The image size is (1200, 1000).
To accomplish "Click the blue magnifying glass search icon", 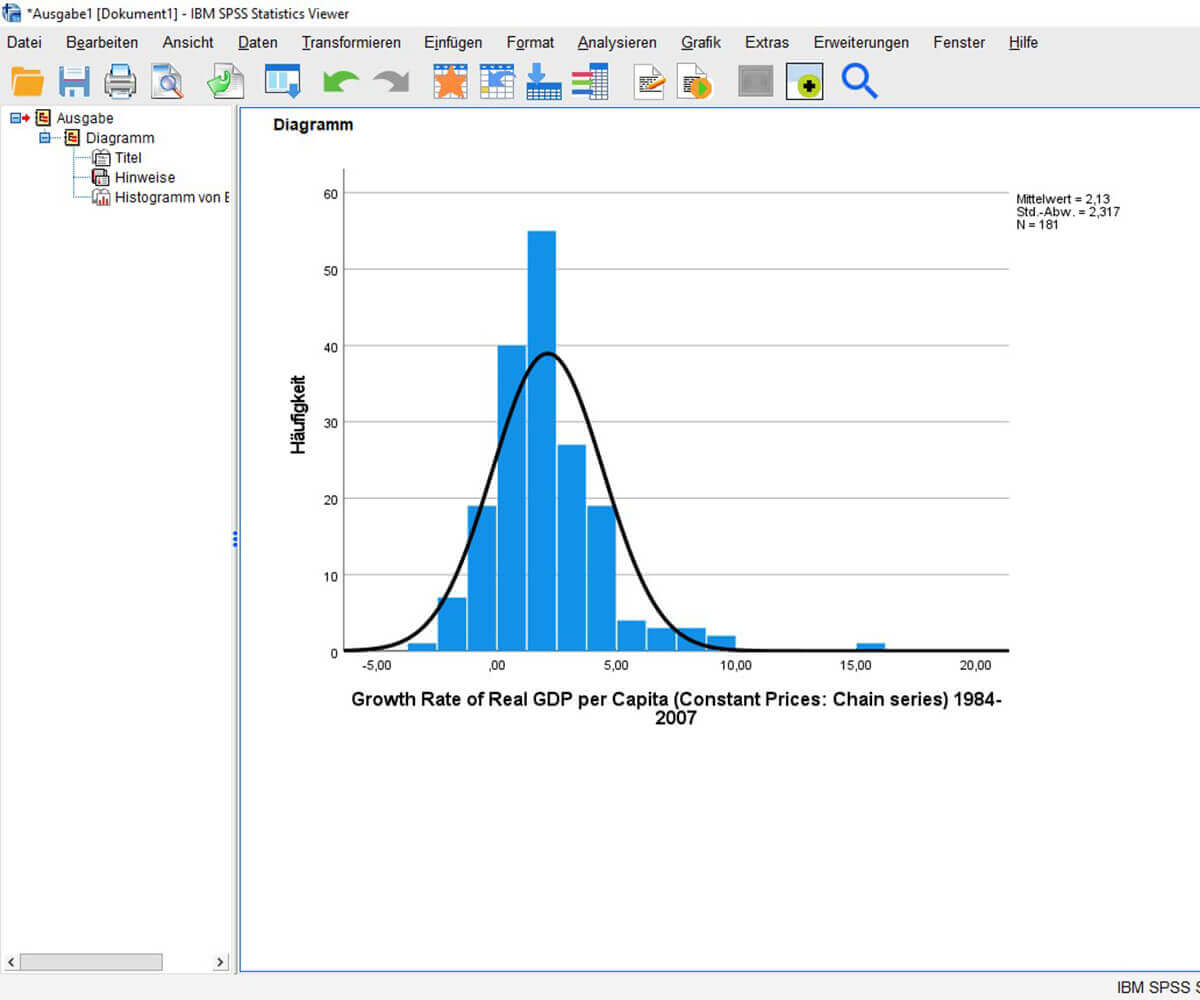I will [859, 81].
